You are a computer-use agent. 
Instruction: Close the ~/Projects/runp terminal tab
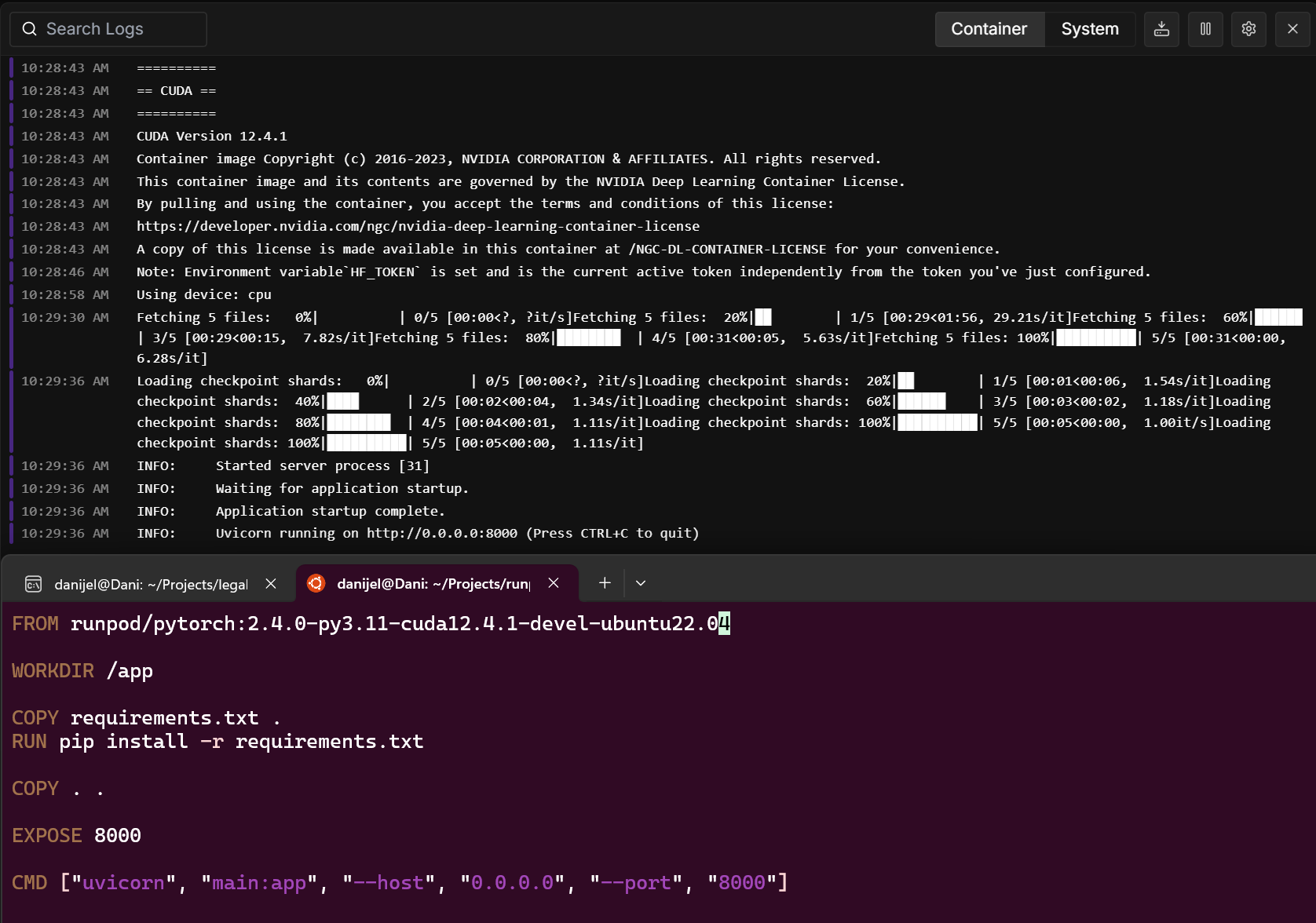pyautogui.click(x=554, y=583)
